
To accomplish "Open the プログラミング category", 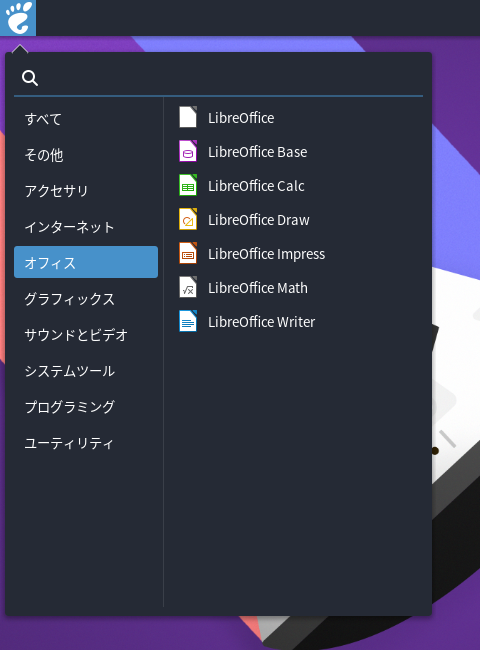I will pyautogui.click(x=86, y=407).
